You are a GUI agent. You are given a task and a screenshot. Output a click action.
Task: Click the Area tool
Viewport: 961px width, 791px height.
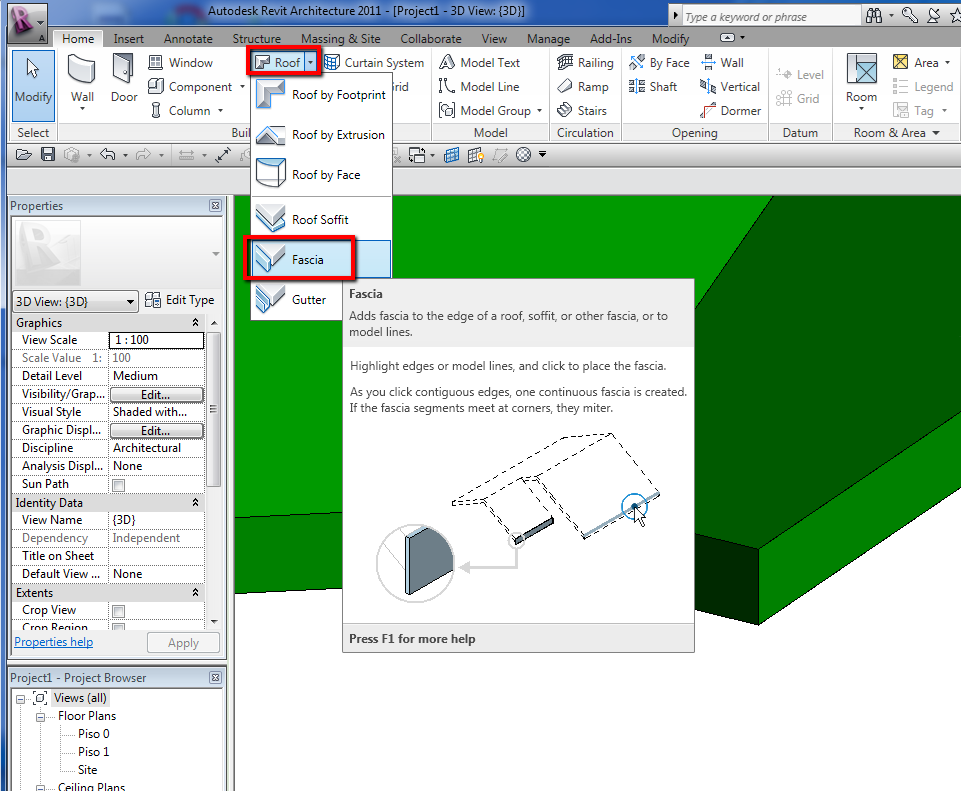916,62
